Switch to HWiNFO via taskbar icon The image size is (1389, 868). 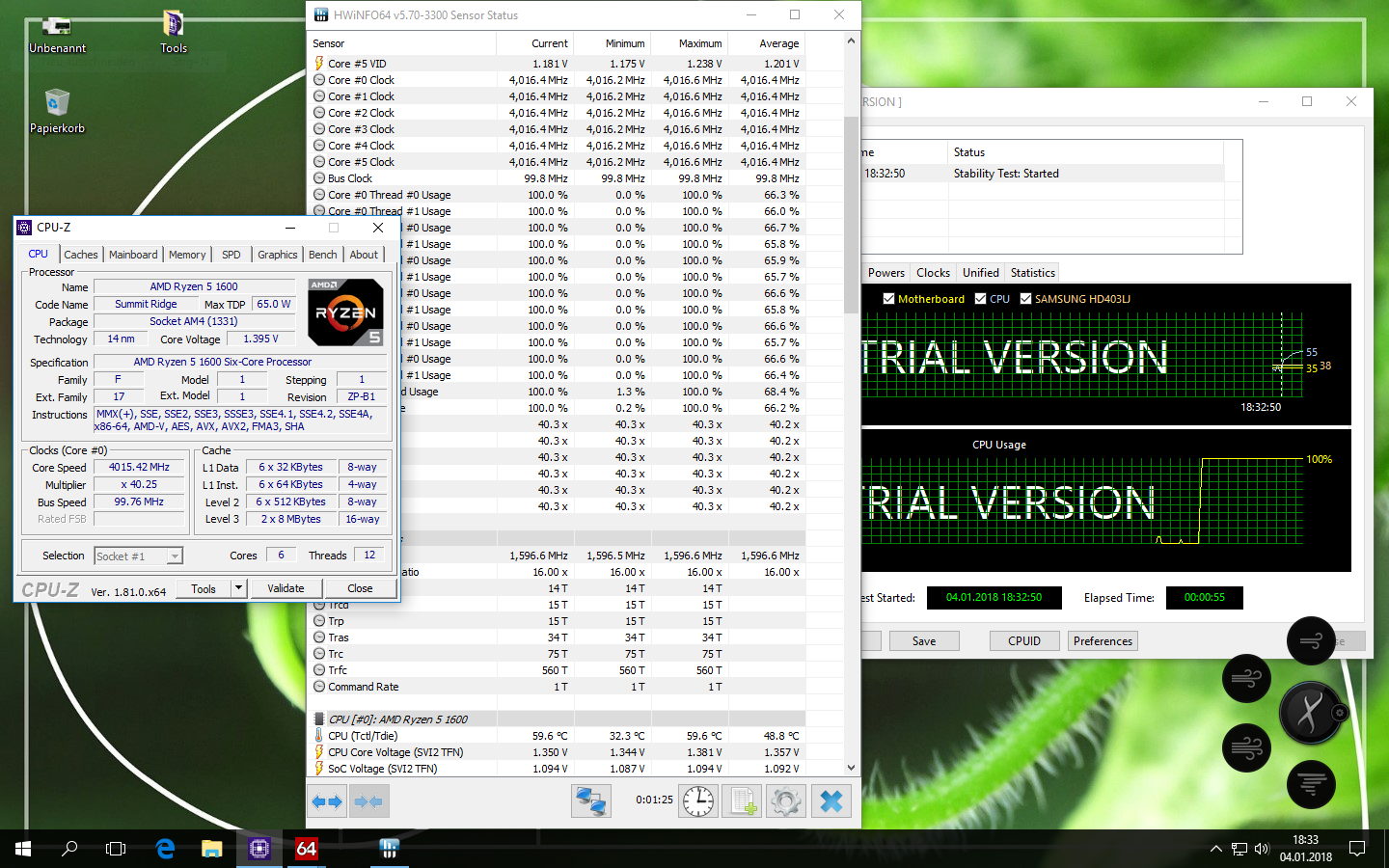389,849
